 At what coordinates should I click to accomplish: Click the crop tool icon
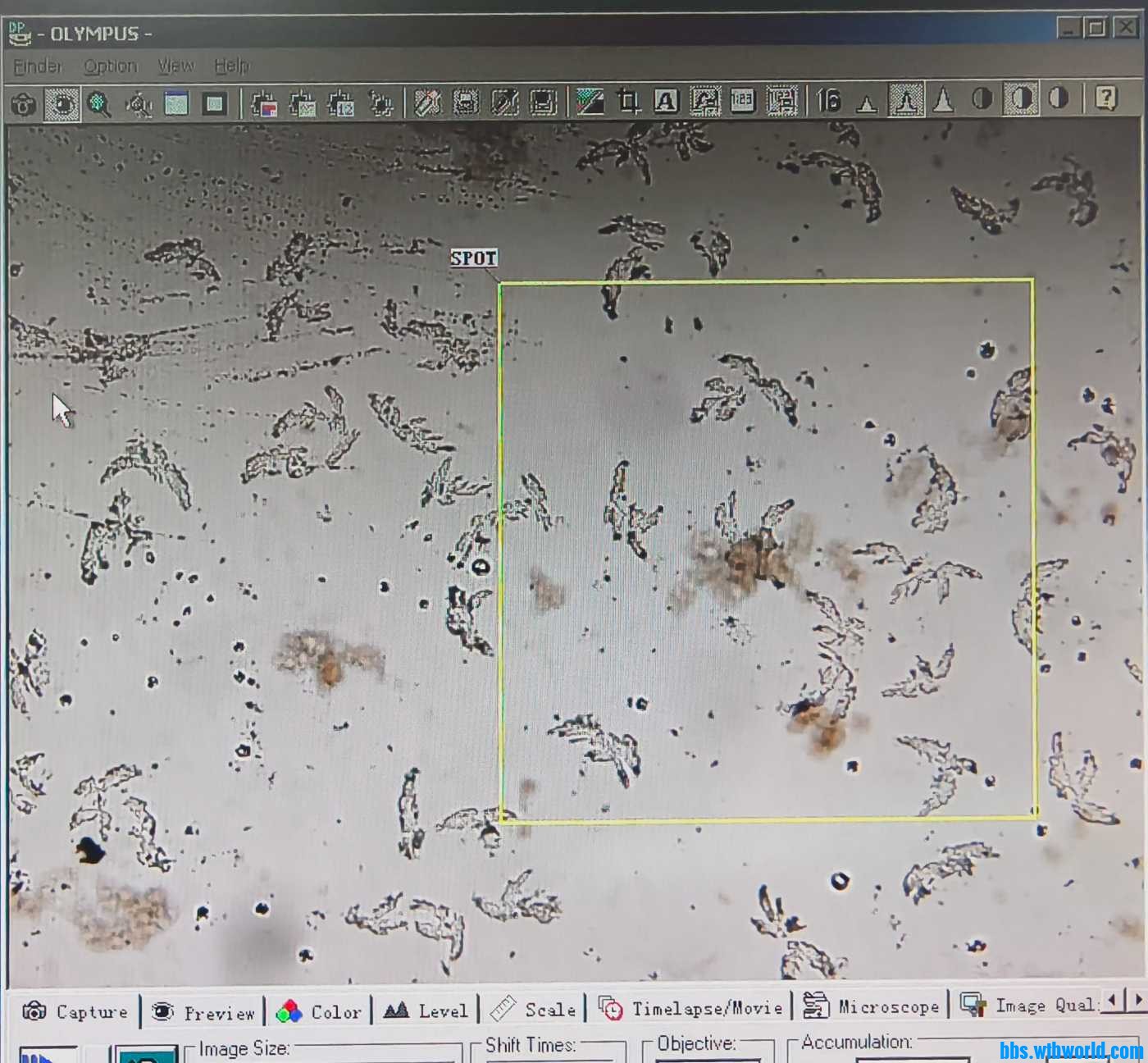coord(628,101)
